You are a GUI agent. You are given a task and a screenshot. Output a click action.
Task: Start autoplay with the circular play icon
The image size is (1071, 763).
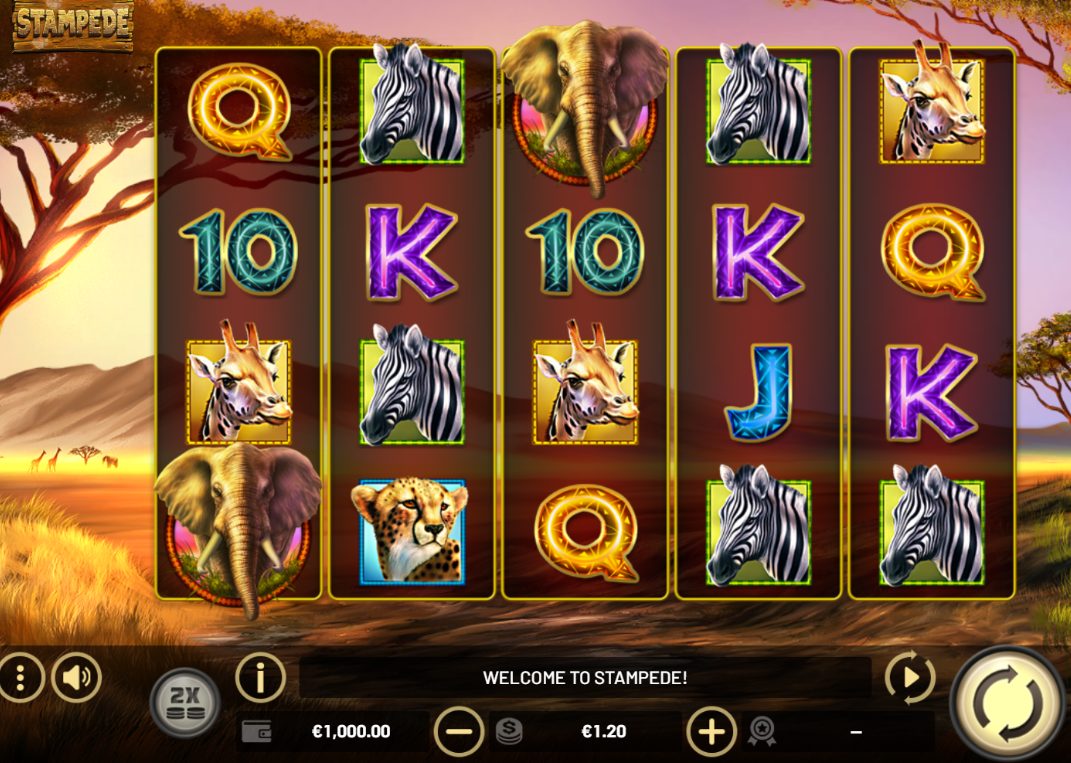(x=910, y=678)
